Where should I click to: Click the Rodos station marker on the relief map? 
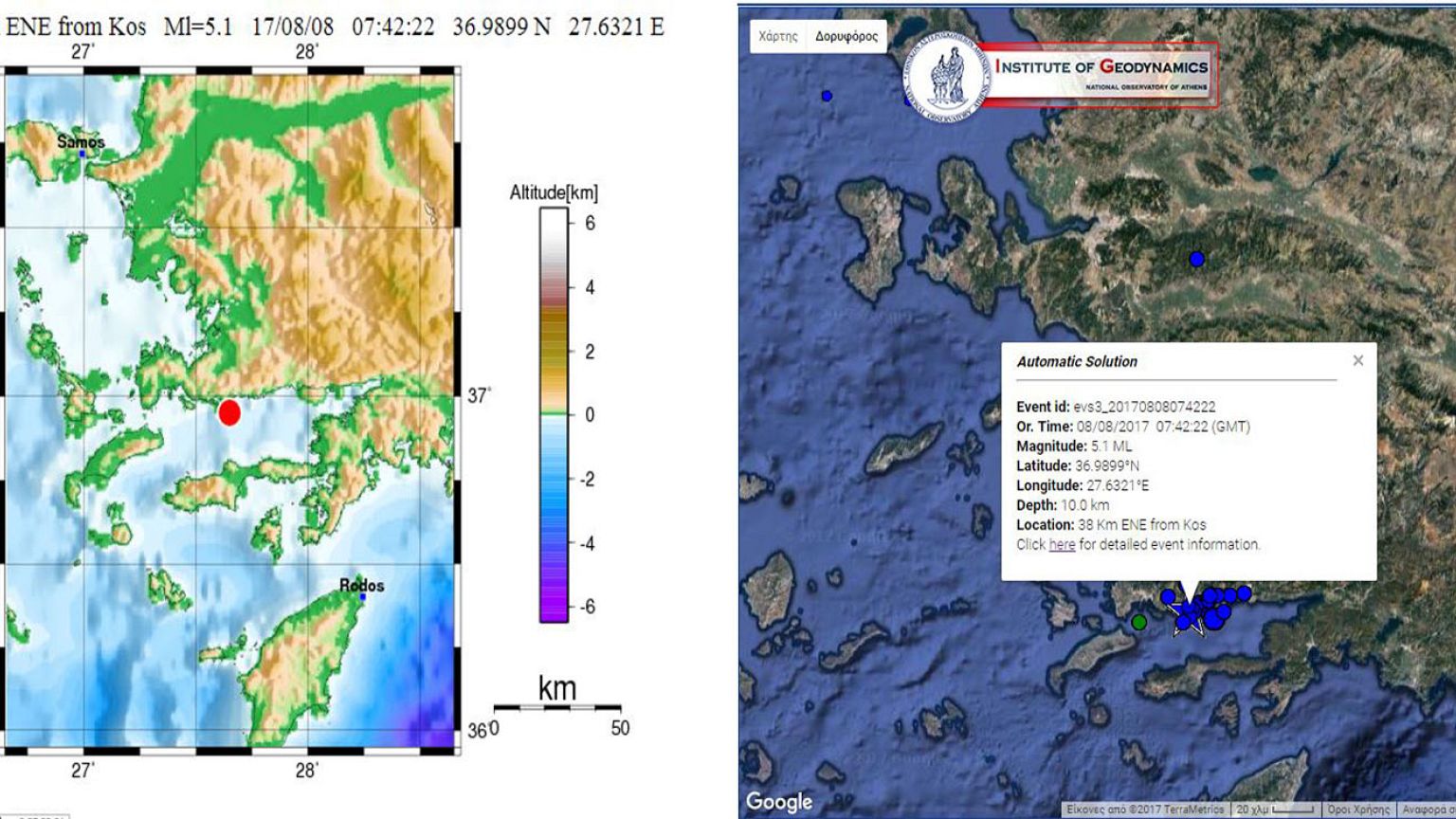click(x=362, y=597)
